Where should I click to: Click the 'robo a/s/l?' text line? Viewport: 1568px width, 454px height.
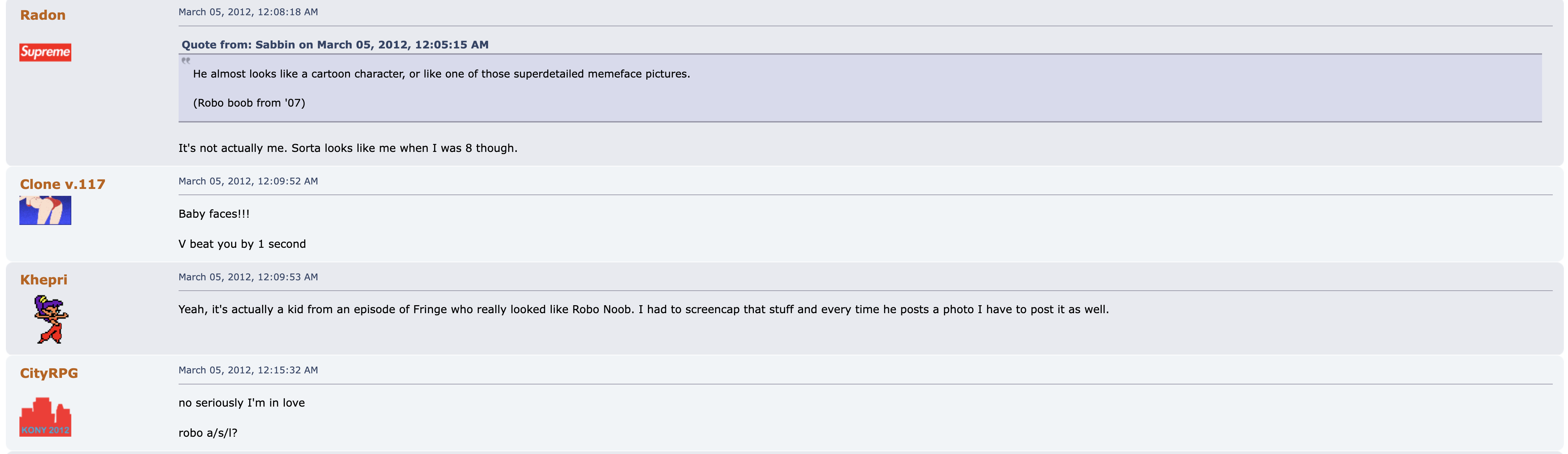click(208, 433)
